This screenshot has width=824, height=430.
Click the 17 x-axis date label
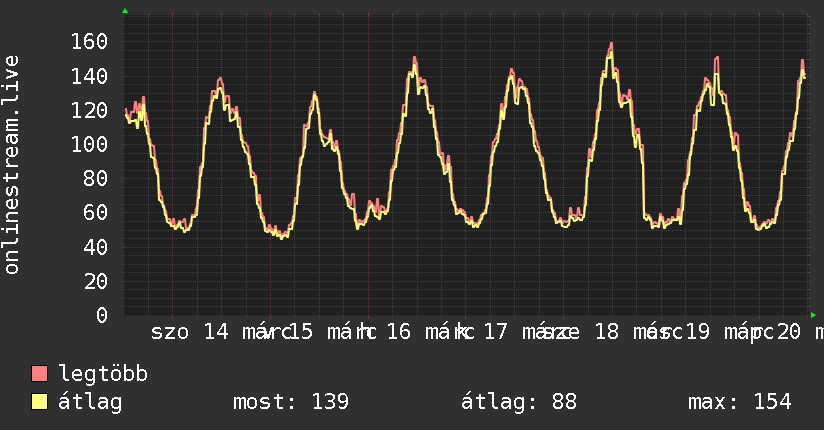point(496,332)
